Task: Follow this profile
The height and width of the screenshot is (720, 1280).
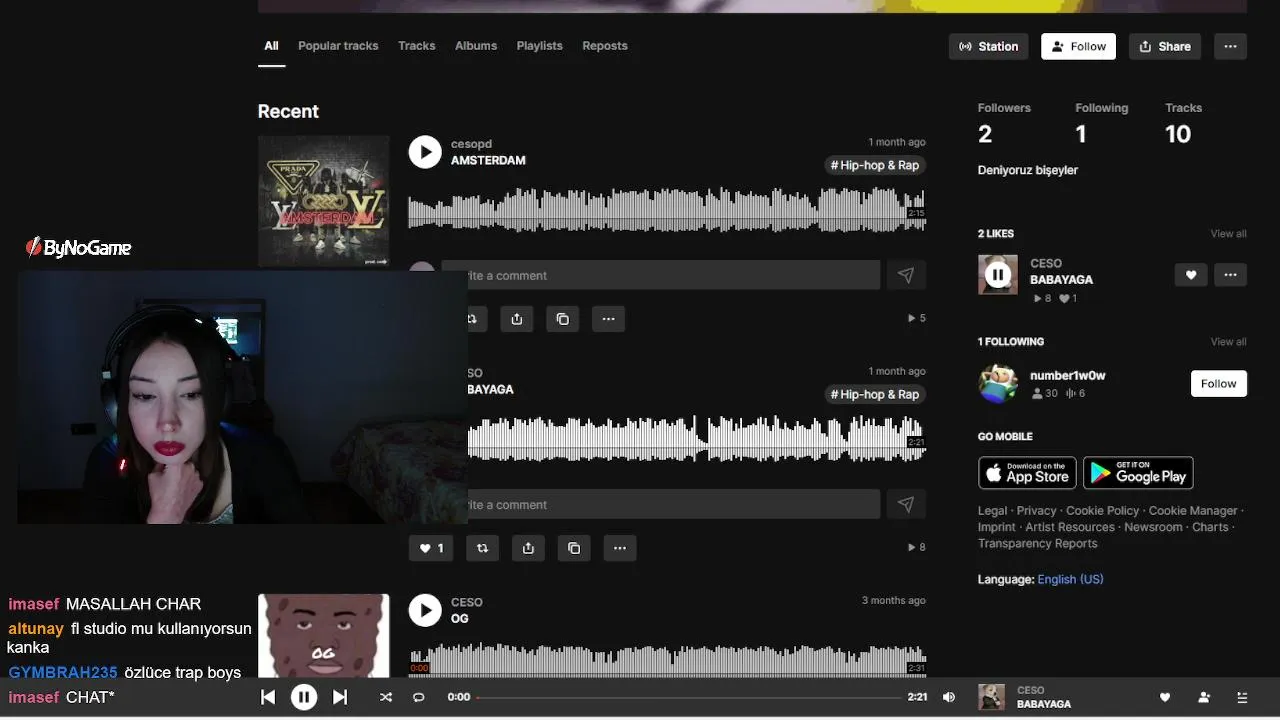Action: pyautogui.click(x=1078, y=46)
